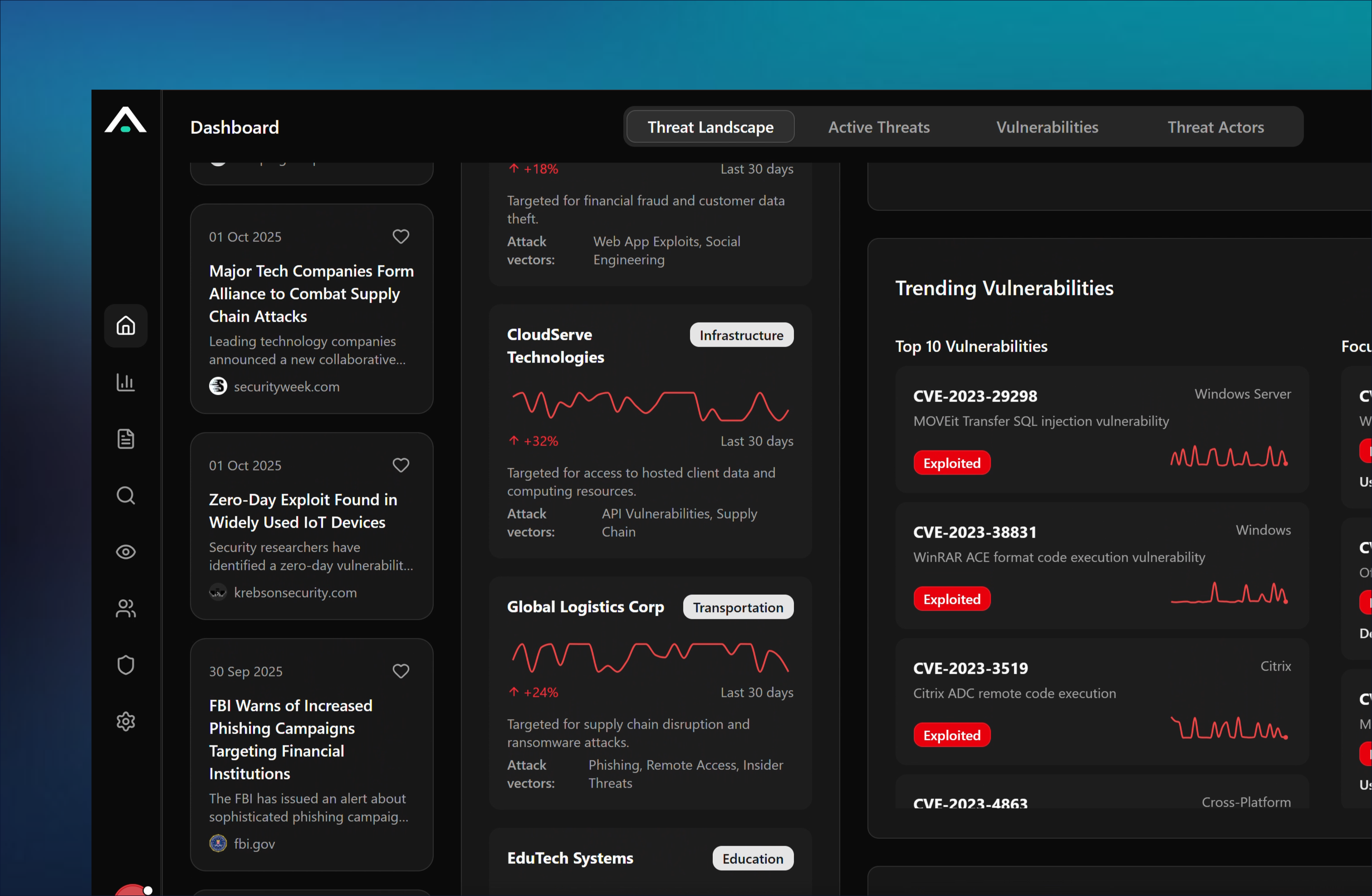Screen dimensions: 1372x896
Task: Favorite the Zero-Day Exploit IoT article
Action: point(401,465)
